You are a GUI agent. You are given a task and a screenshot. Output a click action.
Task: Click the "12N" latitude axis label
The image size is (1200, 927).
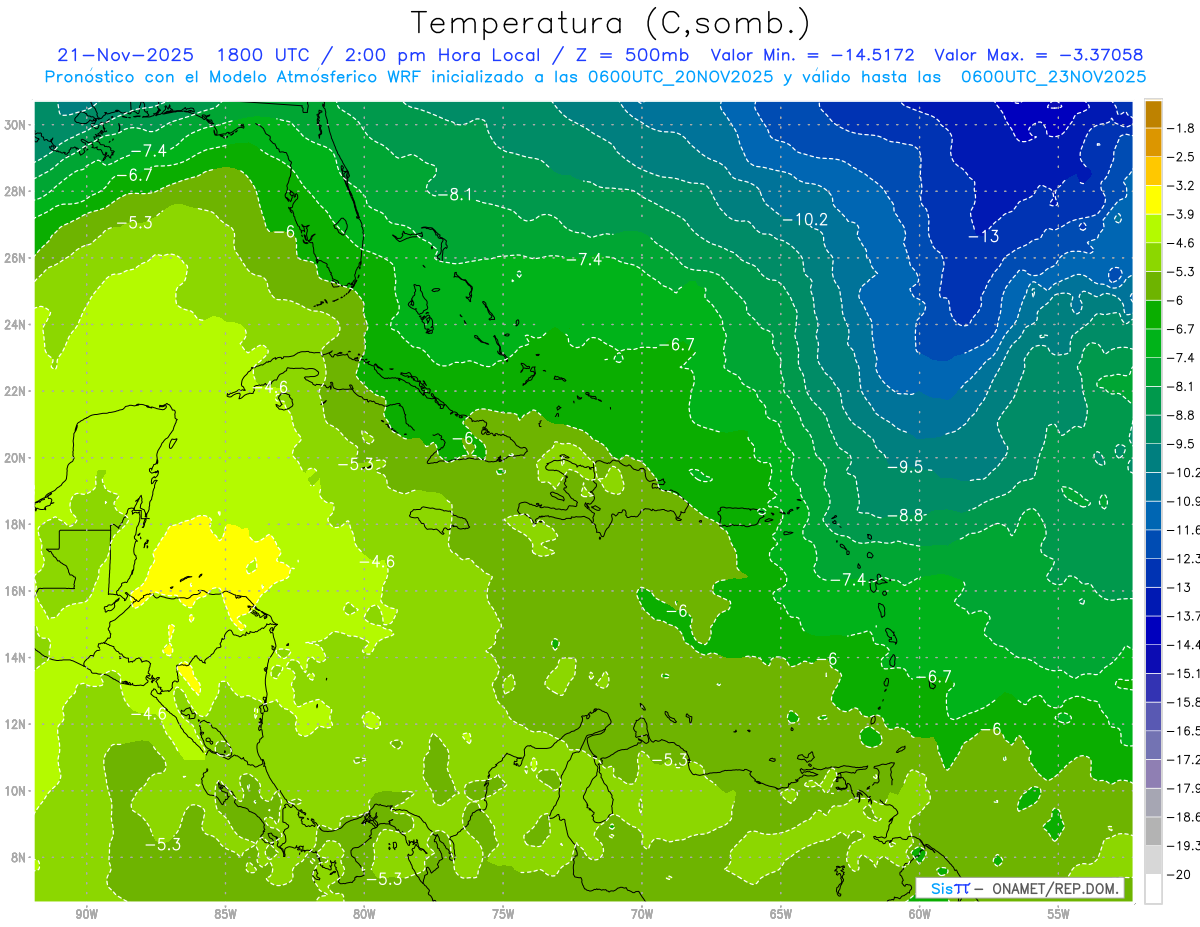pos(17,723)
